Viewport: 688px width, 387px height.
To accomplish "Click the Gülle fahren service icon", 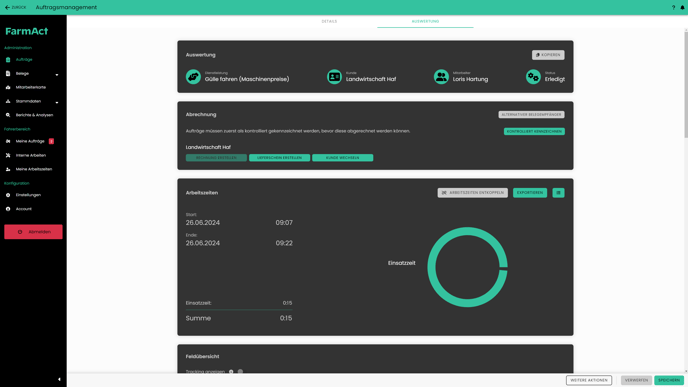I will (193, 77).
